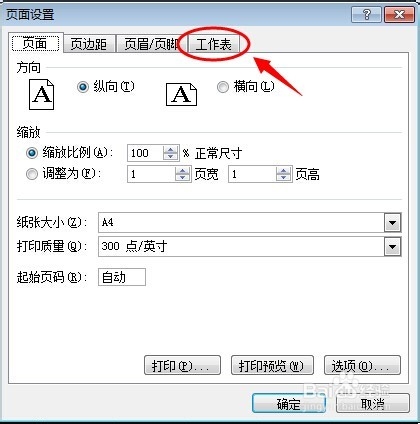This screenshot has width=420, height=424.
Task: Click the help question mark button
Action: (366, 14)
